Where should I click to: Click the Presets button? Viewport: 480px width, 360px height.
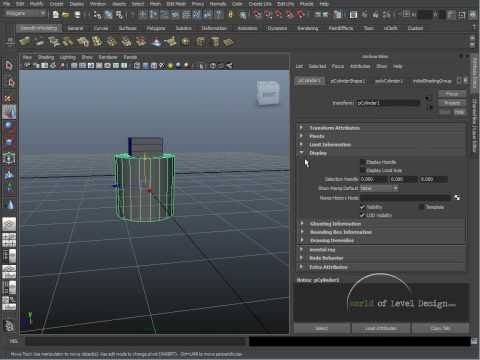point(452,103)
